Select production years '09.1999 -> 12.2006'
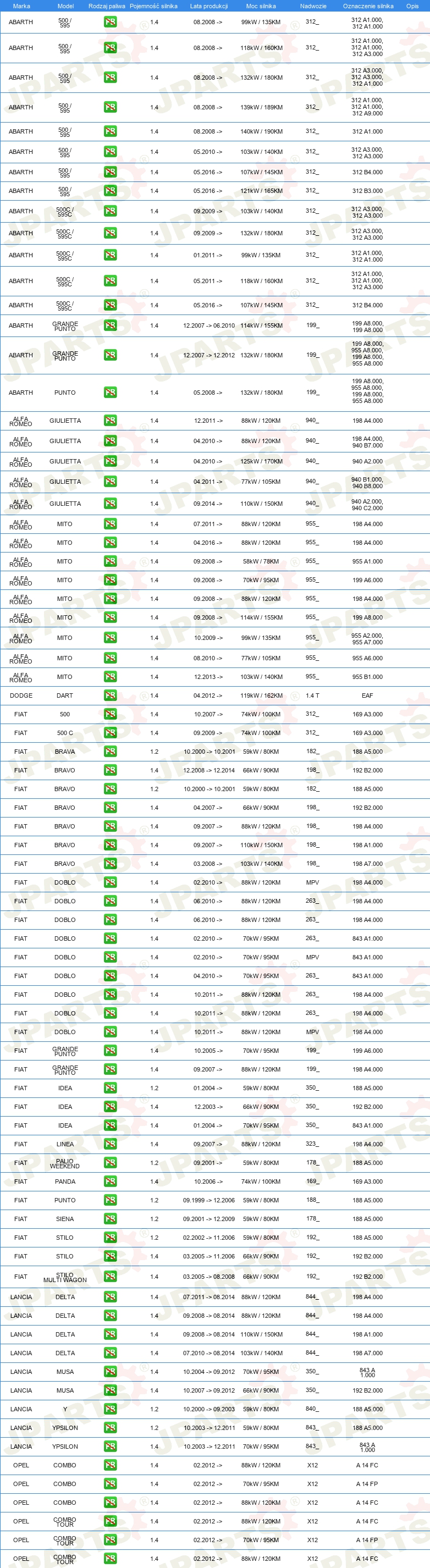This screenshot has height=1568, width=430. (x=209, y=1200)
